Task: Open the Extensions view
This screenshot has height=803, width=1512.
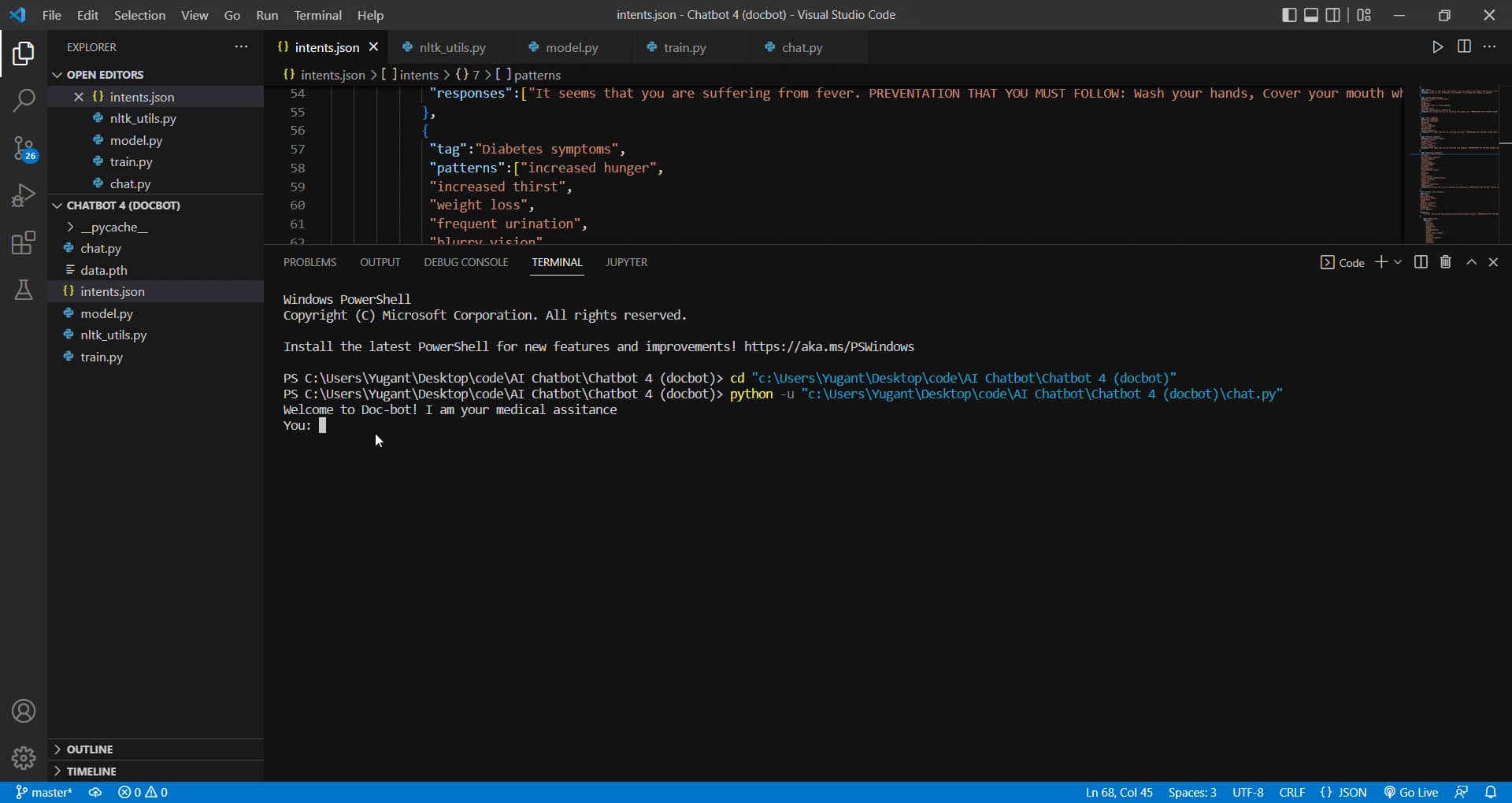Action: click(x=24, y=242)
